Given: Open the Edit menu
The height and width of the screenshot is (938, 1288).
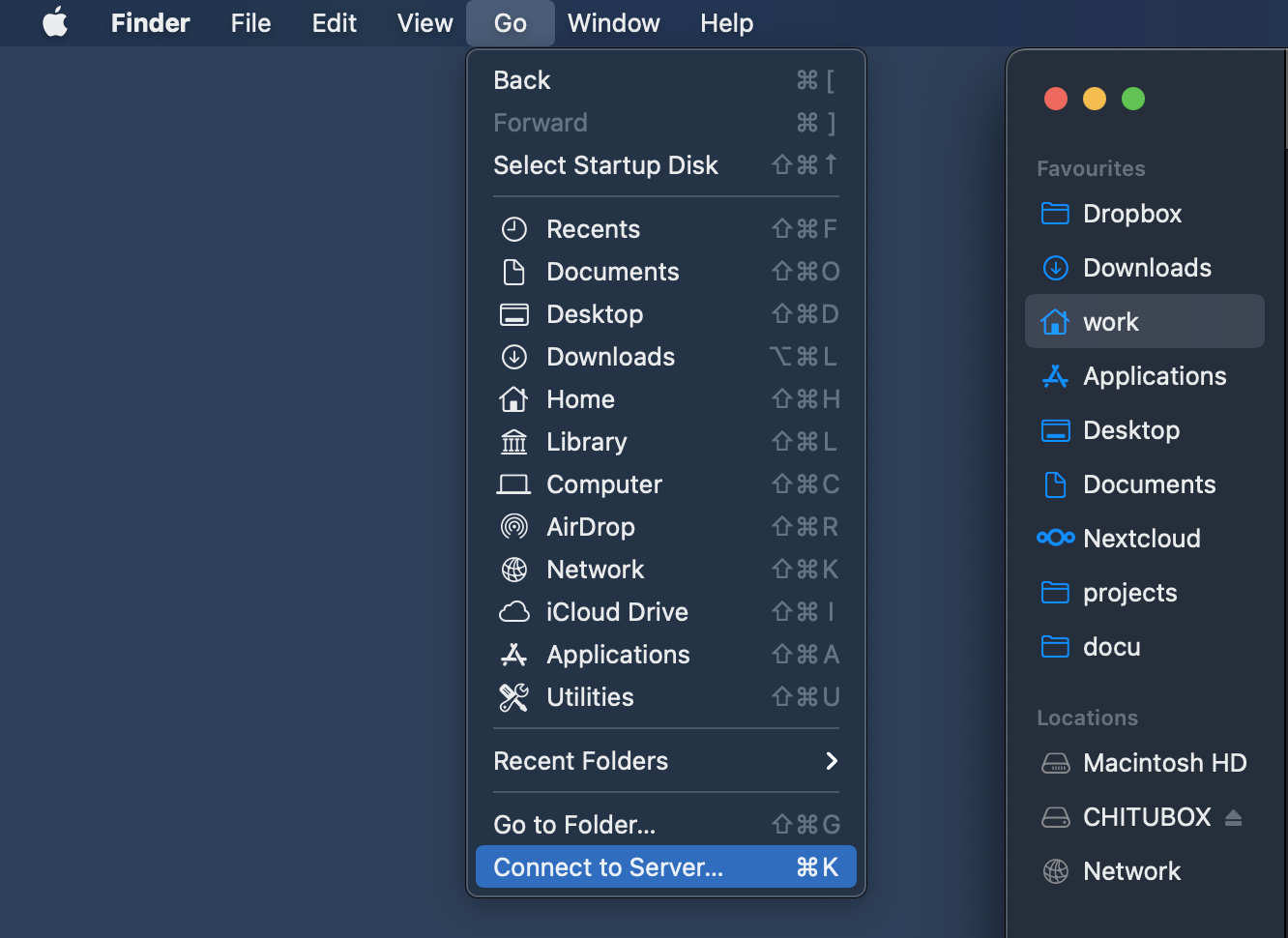Looking at the screenshot, I should [334, 22].
